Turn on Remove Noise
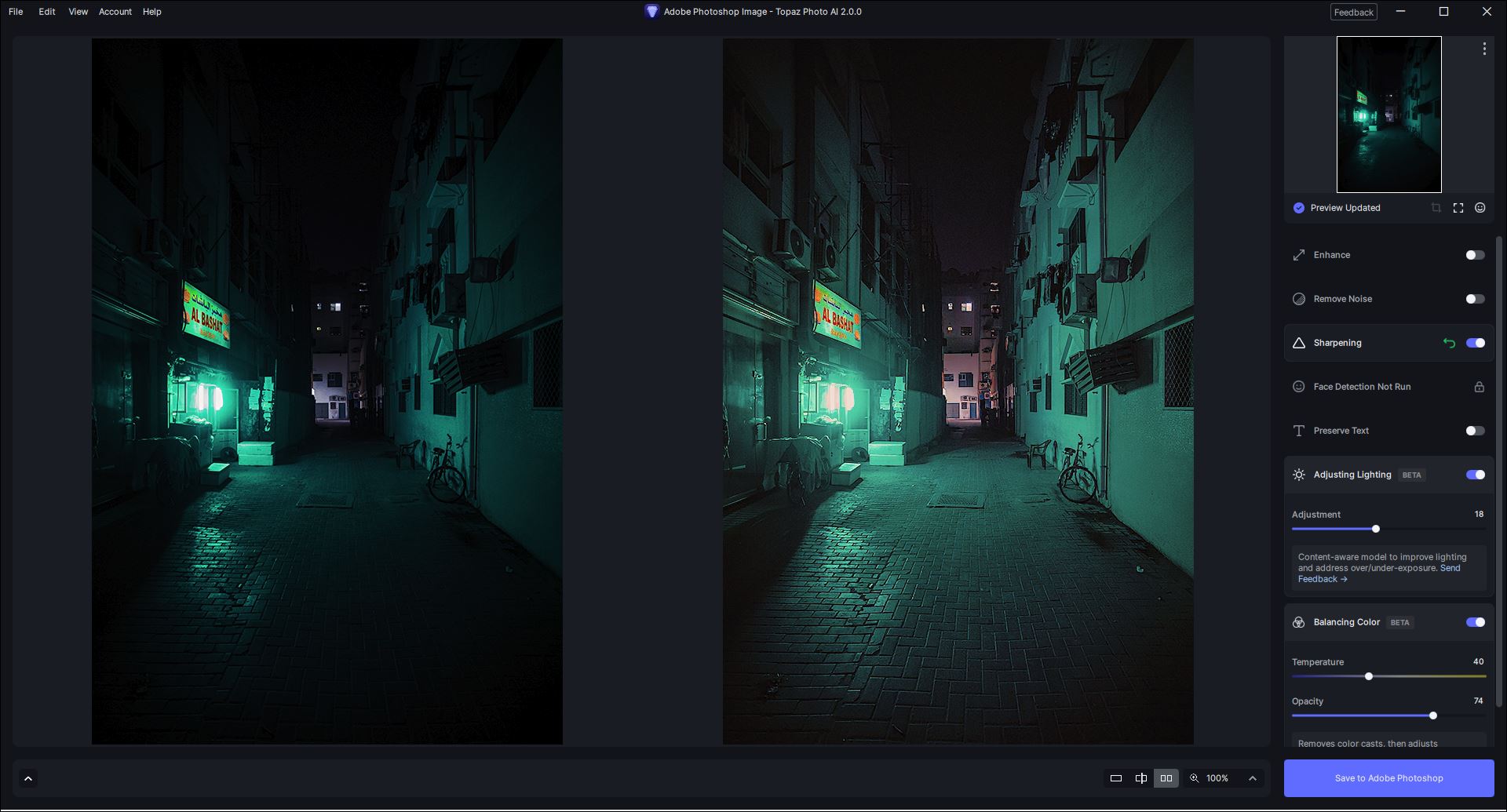Image resolution: width=1507 pixels, height=812 pixels. 1475,299
